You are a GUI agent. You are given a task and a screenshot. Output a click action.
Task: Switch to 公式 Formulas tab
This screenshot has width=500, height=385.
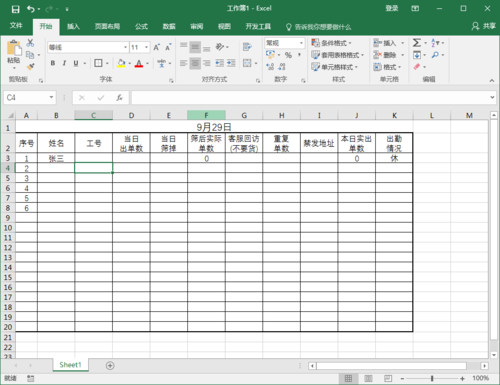[141, 26]
